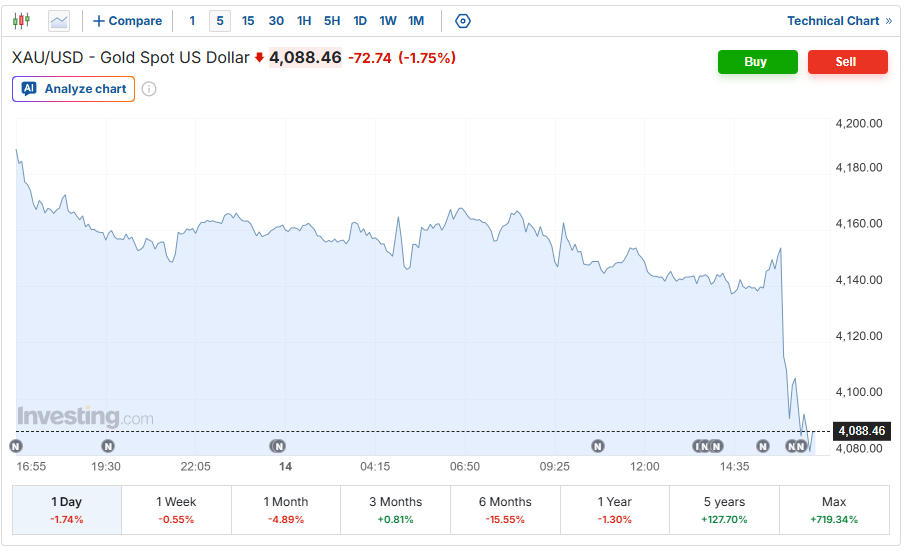Click the AI Analyze chart button
This screenshot has height=556, width=906.
coord(73,89)
